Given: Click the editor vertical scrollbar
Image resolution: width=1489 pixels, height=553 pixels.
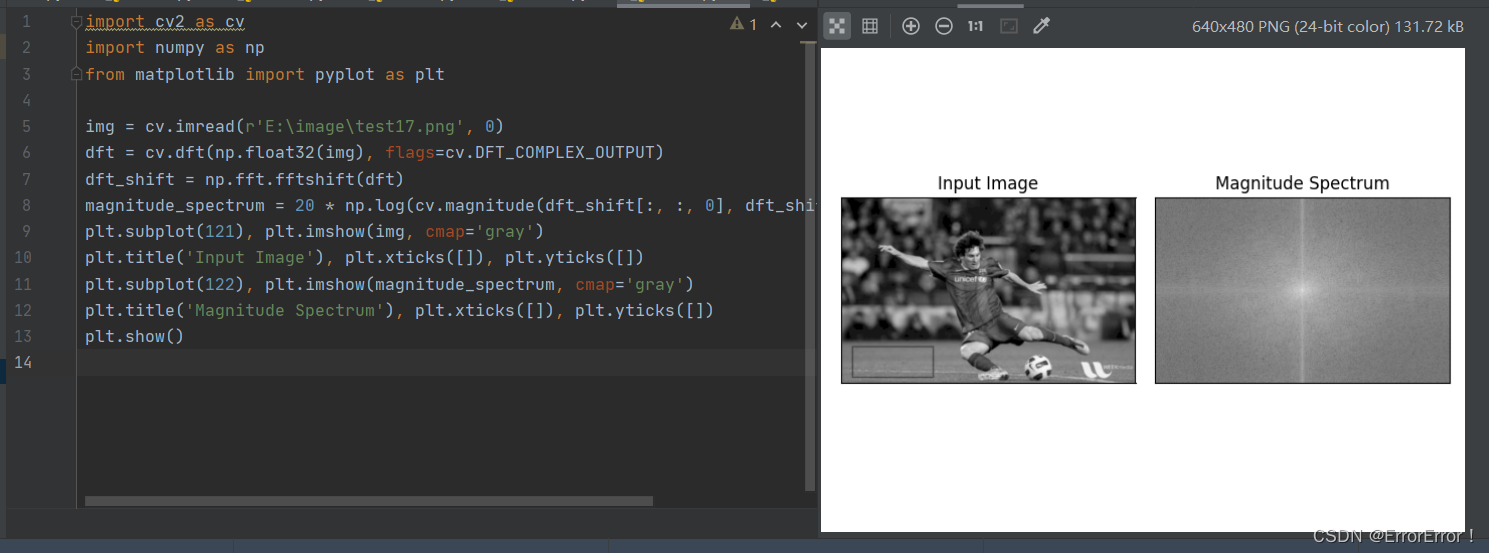Looking at the screenshot, I should click(x=810, y=266).
